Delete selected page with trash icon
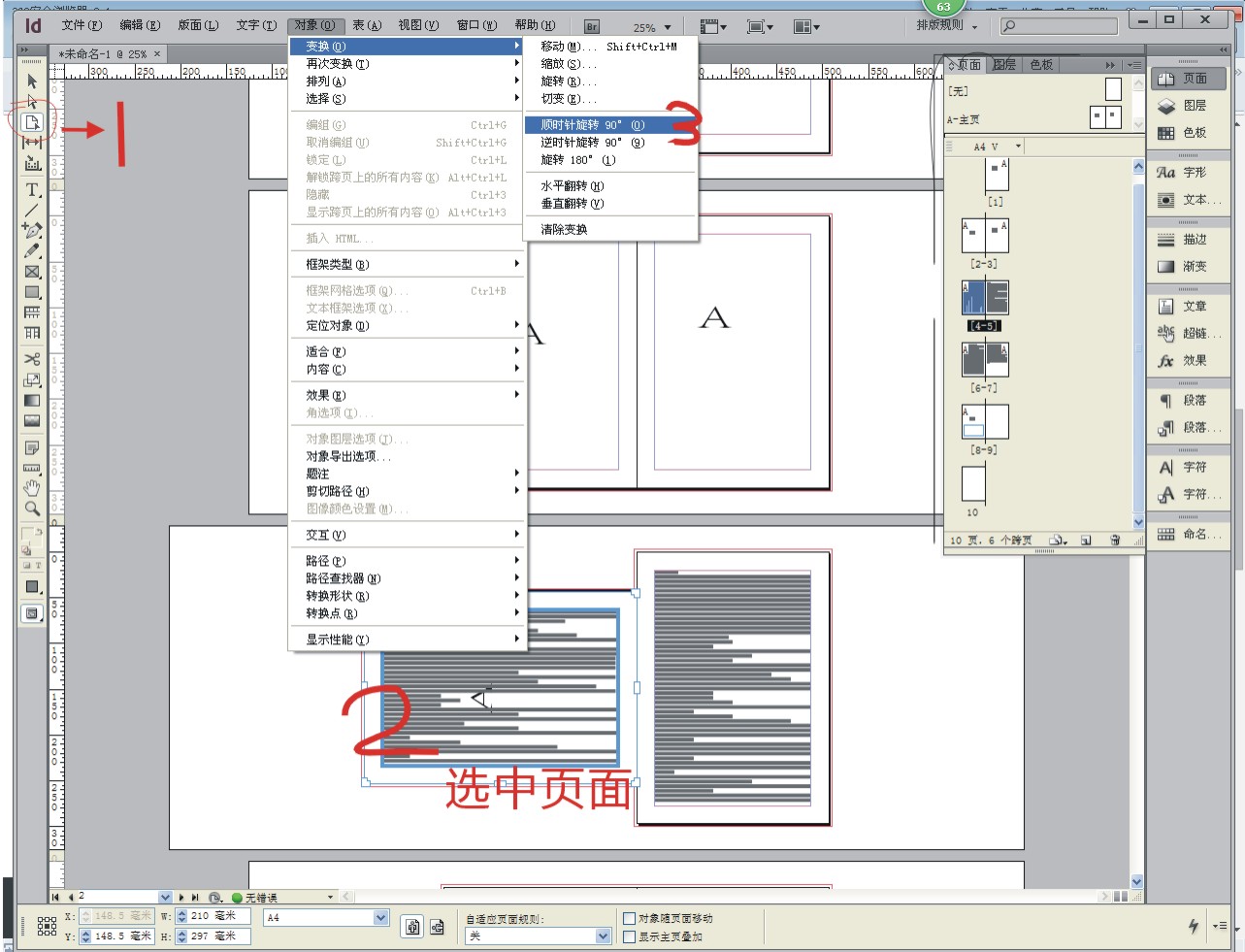1245x952 pixels. (x=1115, y=540)
